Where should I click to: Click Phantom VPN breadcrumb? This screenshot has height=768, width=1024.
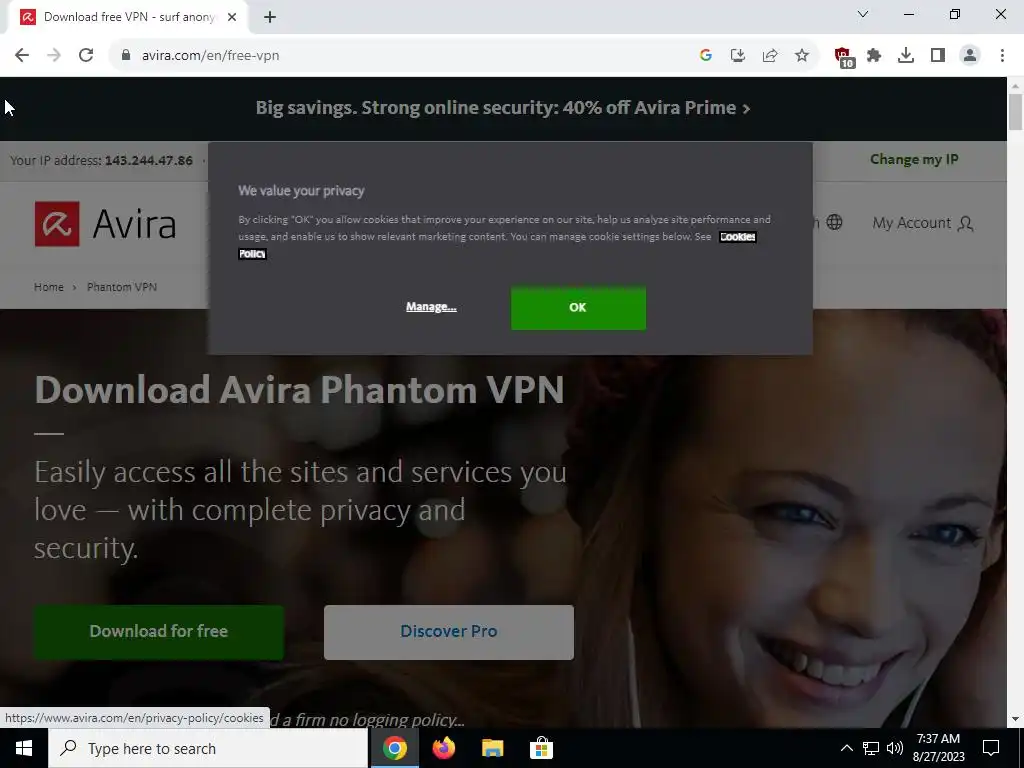click(x=122, y=287)
